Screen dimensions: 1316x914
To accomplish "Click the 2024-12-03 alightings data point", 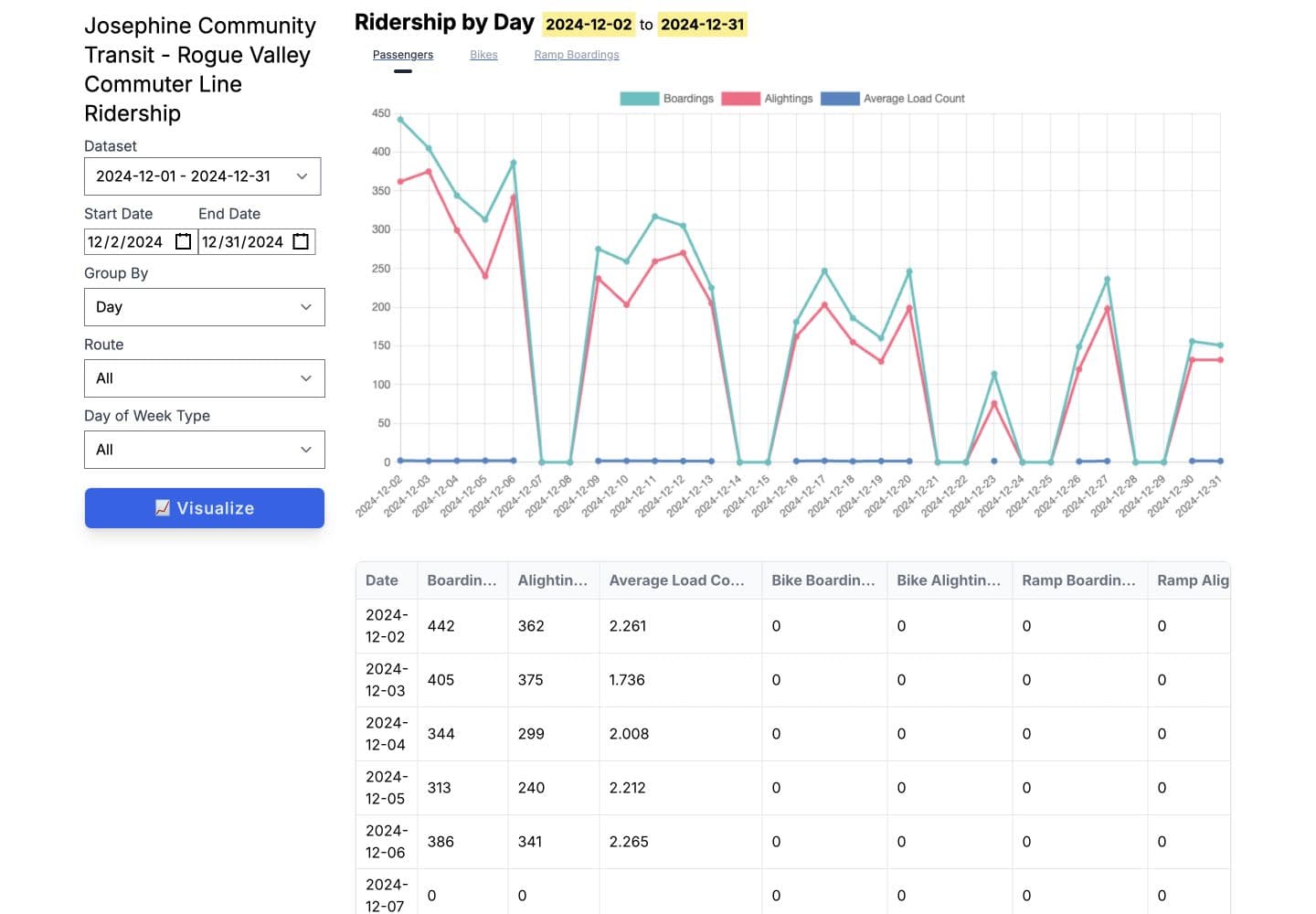I will coord(429,172).
